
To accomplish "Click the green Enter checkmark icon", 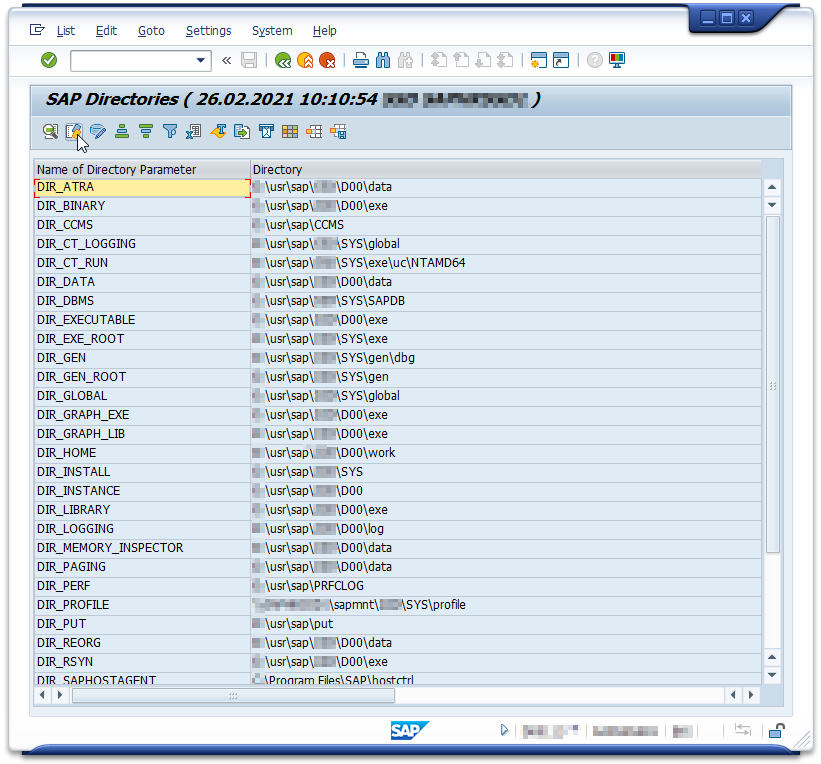I will coord(49,60).
